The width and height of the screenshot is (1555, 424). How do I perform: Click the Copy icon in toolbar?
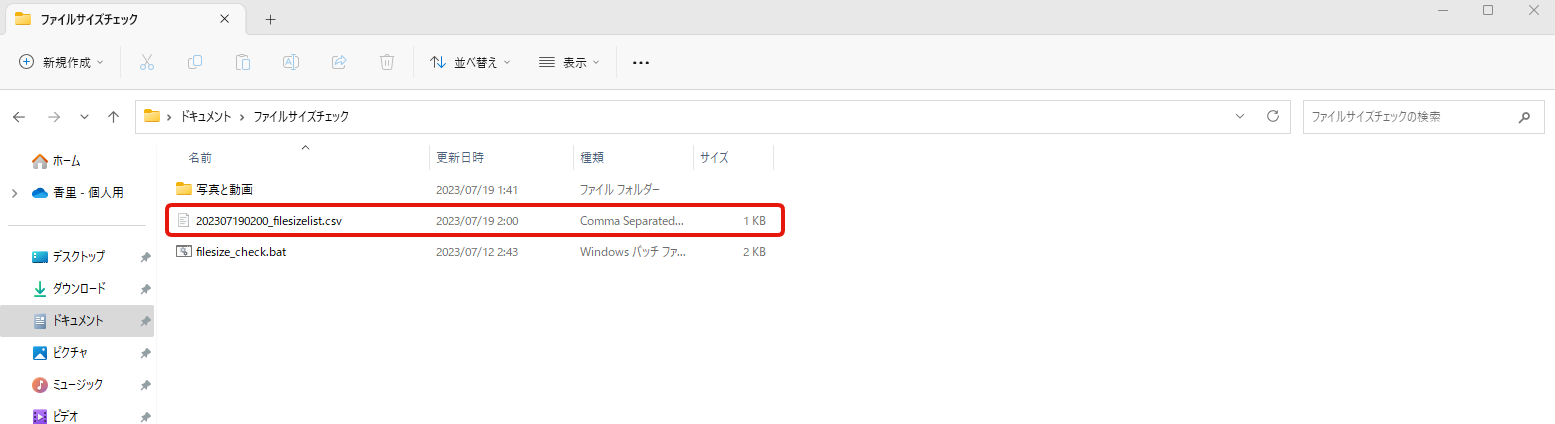[195, 62]
